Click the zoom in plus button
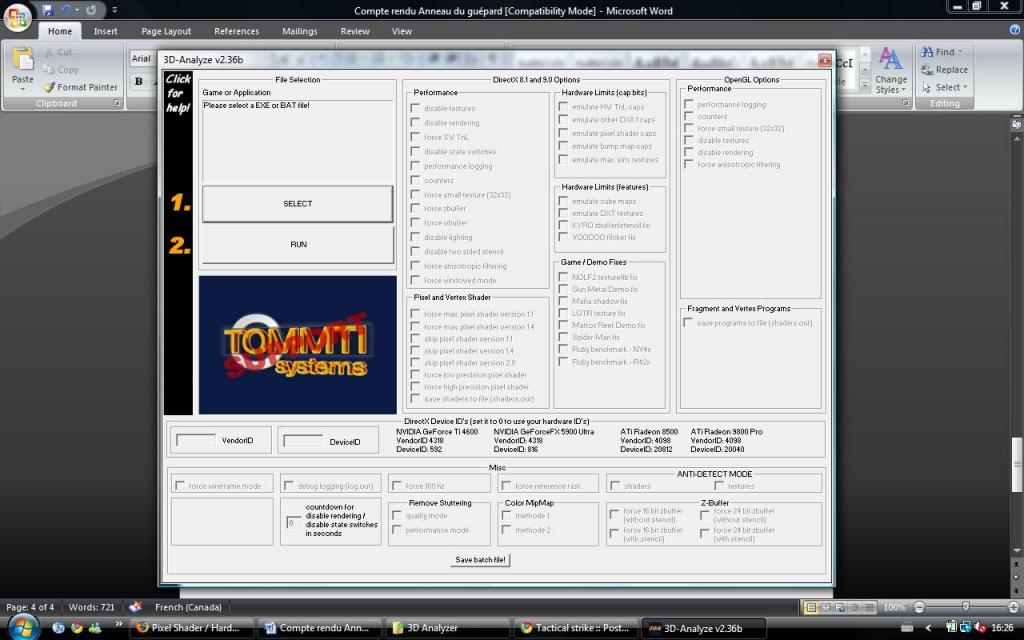The image size is (1024, 640). pos(1013,607)
